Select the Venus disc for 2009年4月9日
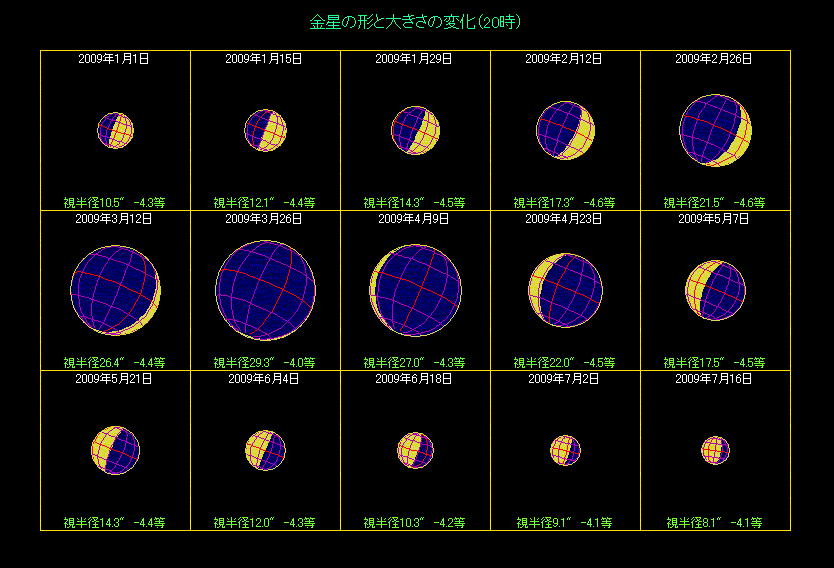Image resolution: width=834 pixels, height=568 pixels. [415, 291]
